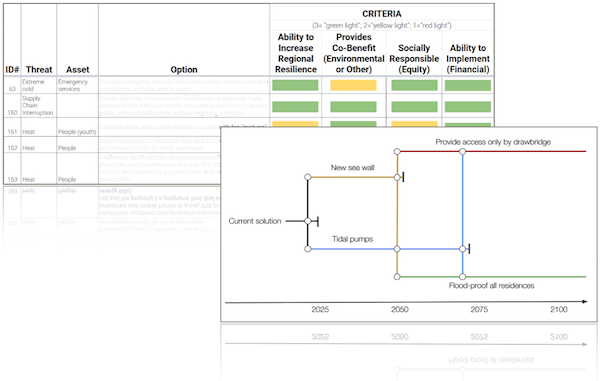Click green Regional Resilience cell in row 150
This screenshot has height=381, width=600.
(295, 107)
